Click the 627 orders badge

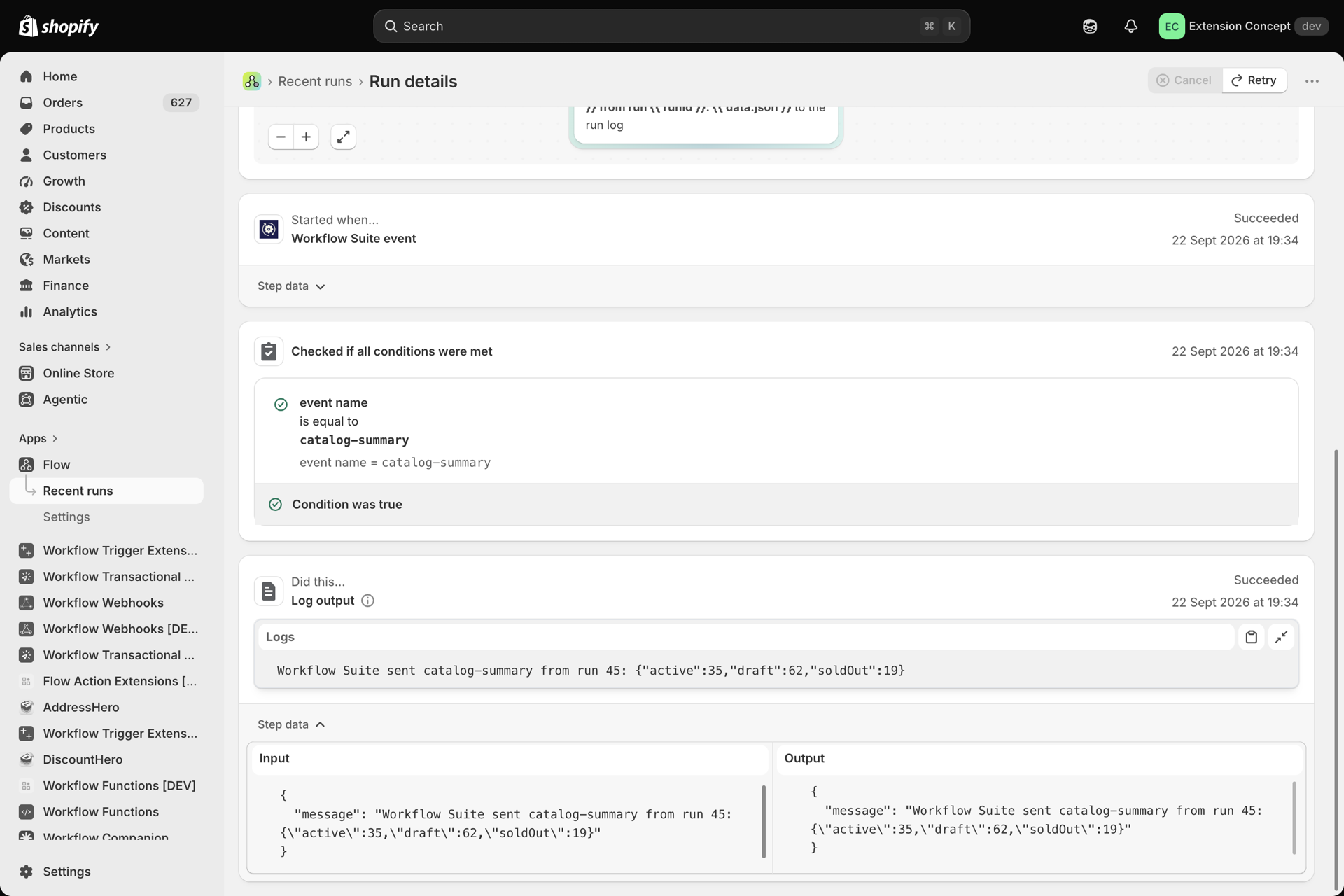tap(181, 102)
